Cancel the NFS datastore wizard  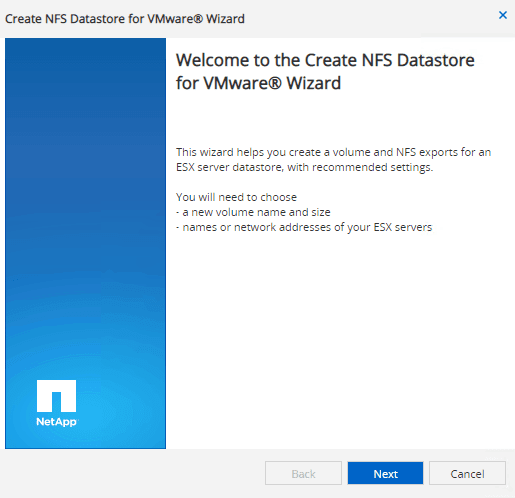[x=467, y=473]
